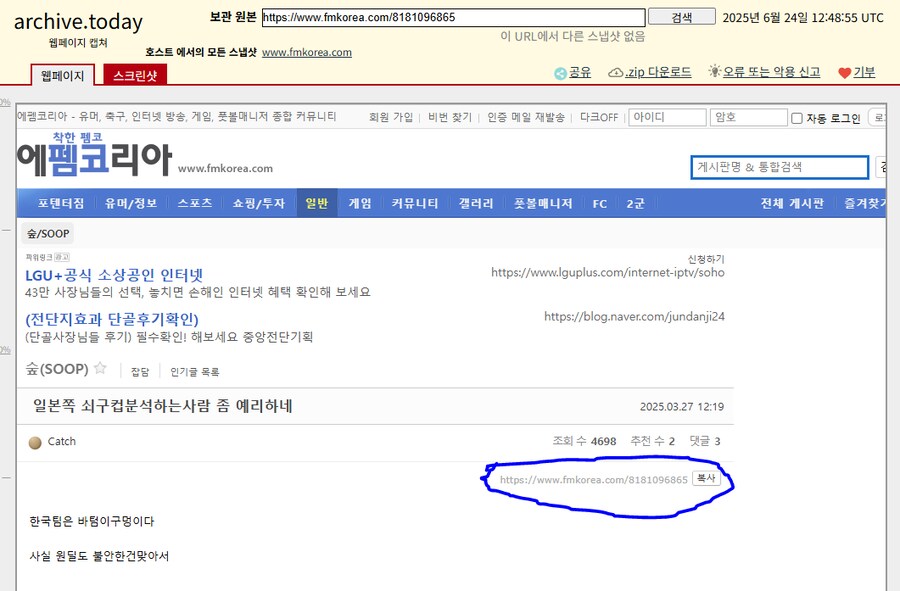Open LGU+공식 소상공인 인터넷 ad link
900x591 pixels.
(114, 275)
